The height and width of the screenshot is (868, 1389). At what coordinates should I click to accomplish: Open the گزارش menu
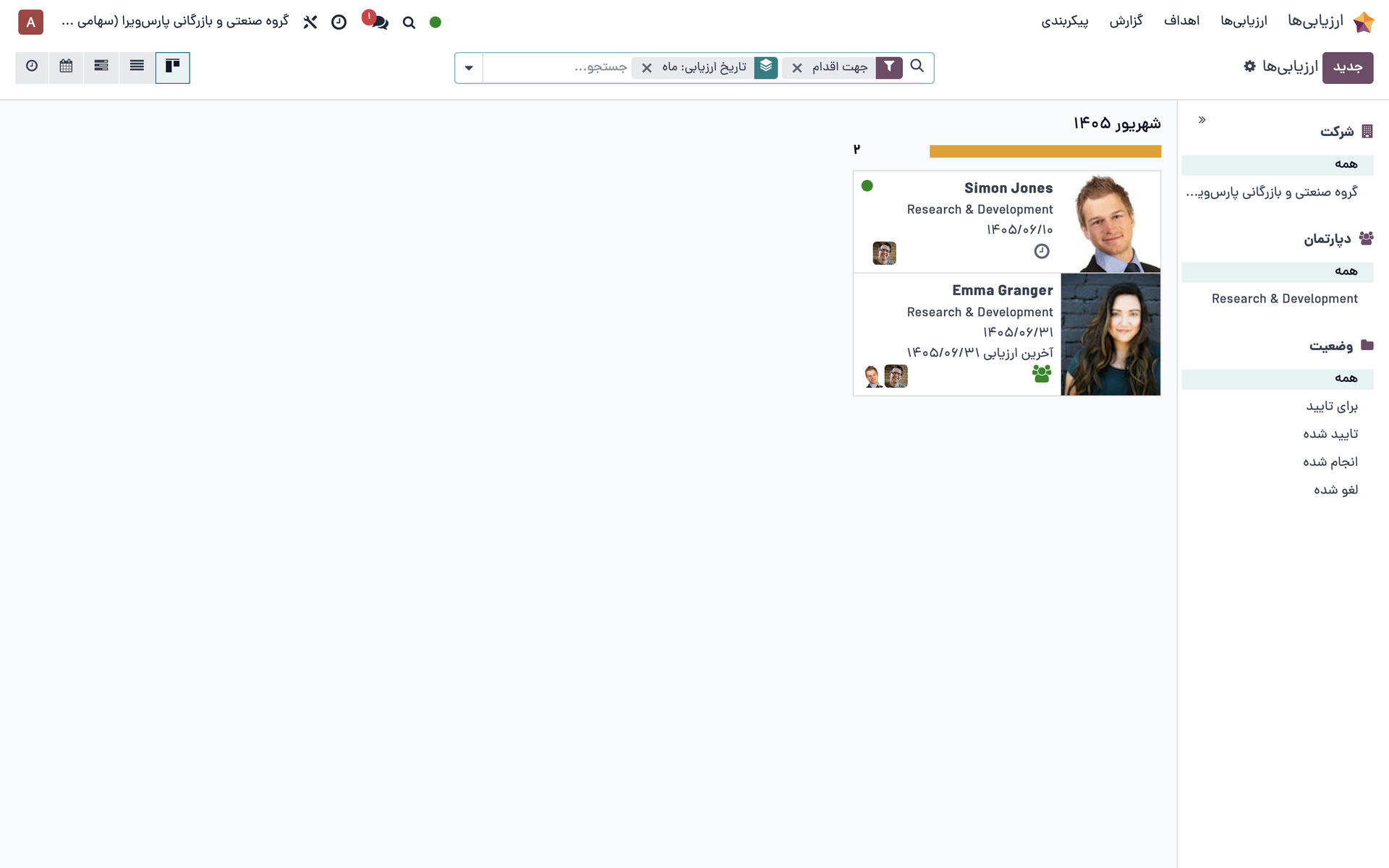pos(1126,21)
